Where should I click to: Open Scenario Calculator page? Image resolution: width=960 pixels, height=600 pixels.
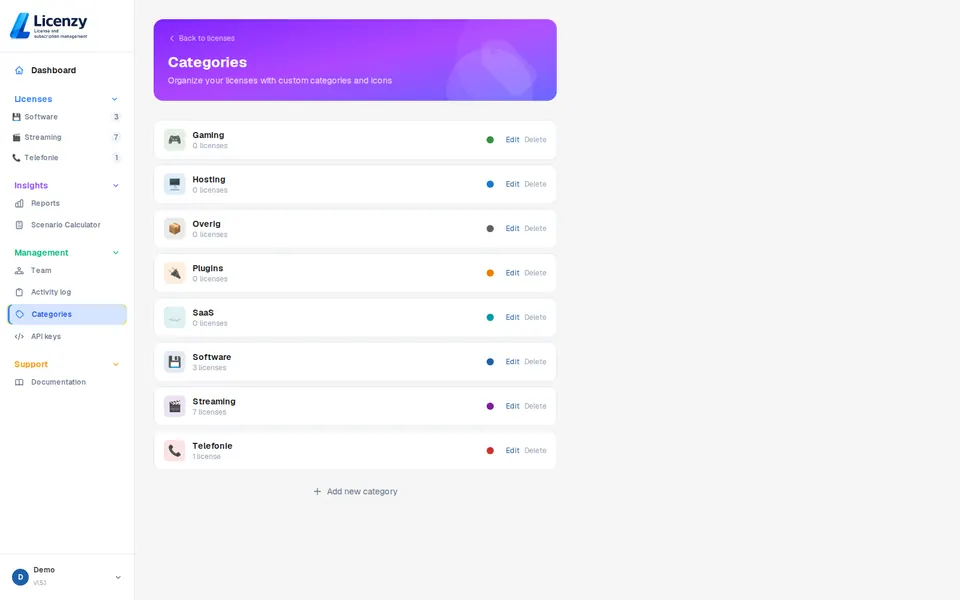[x=67, y=225]
